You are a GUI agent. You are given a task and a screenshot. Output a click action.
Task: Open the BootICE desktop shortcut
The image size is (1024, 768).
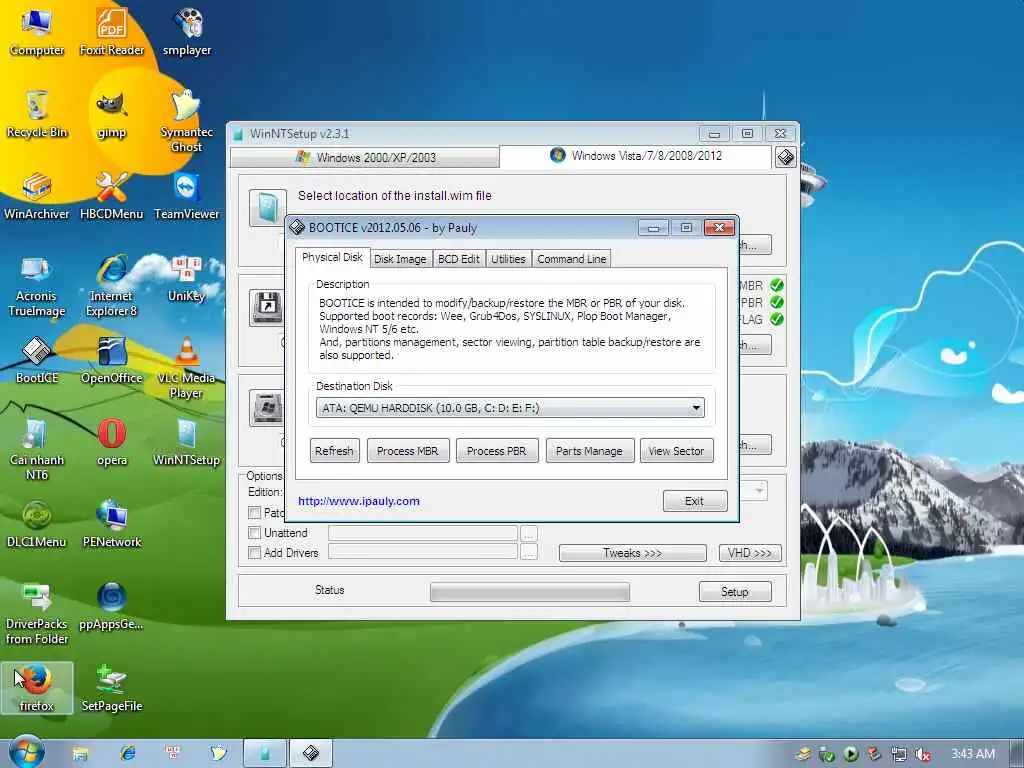click(37, 360)
